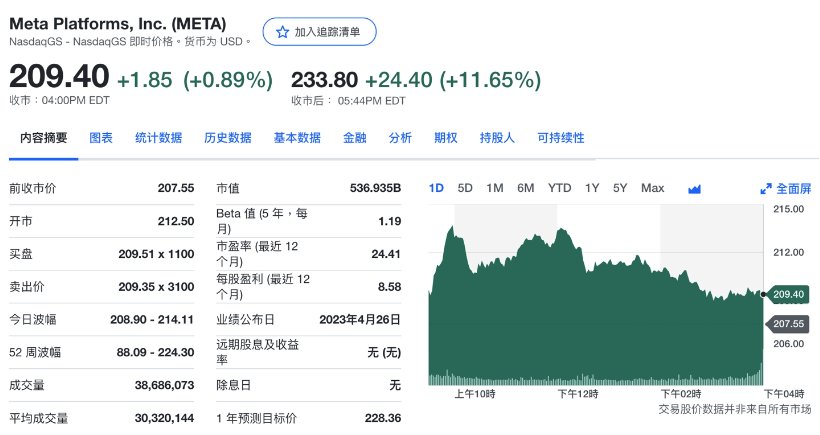Show year-to-date with YTD range
The width and height of the screenshot is (820, 435).
coord(559,188)
